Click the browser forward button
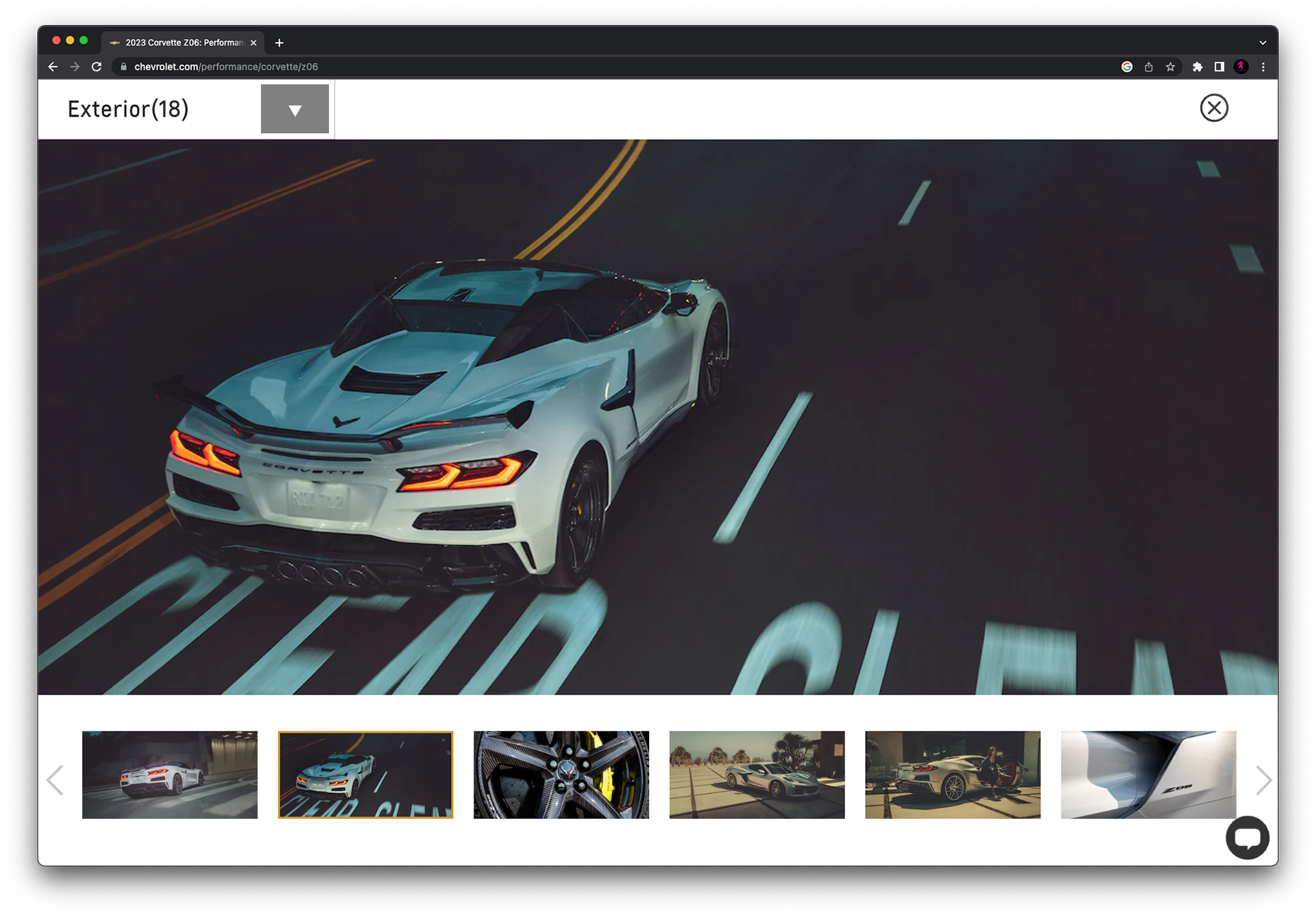Viewport: 1316px width, 916px height. pos(75,67)
